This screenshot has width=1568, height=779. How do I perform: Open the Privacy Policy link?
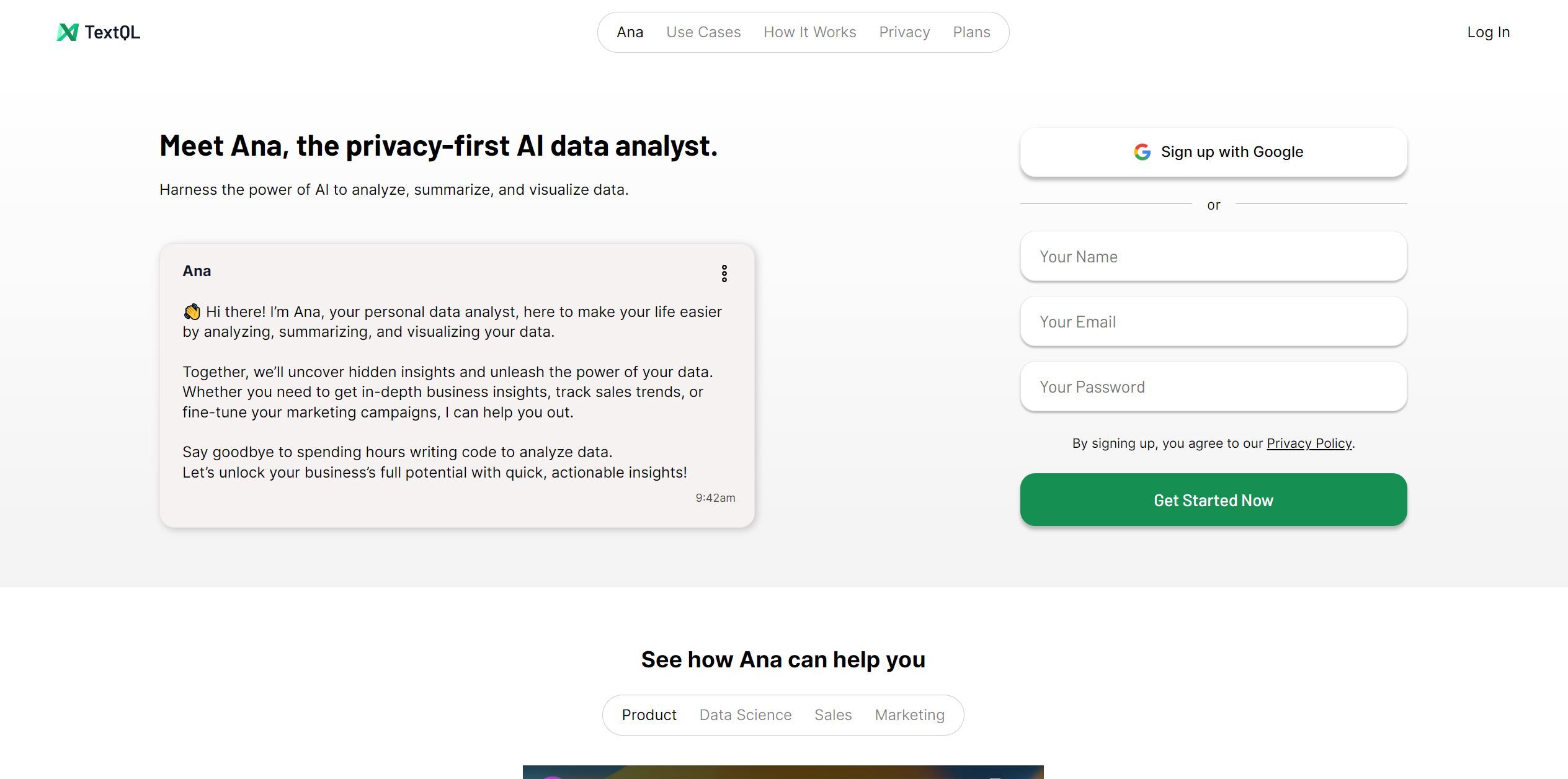[x=1309, y=443]
